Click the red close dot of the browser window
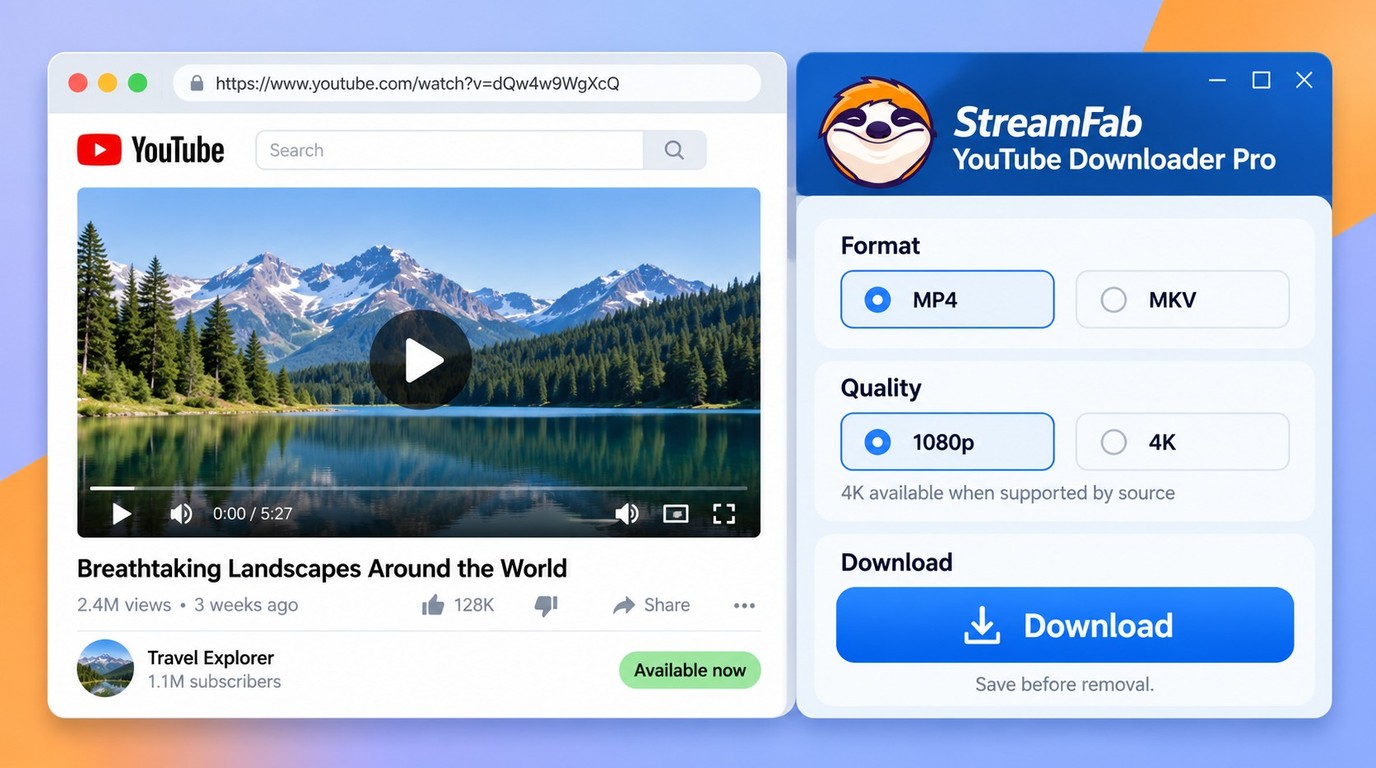Viewport: 1376px width, 768px height. coord(78,83)
